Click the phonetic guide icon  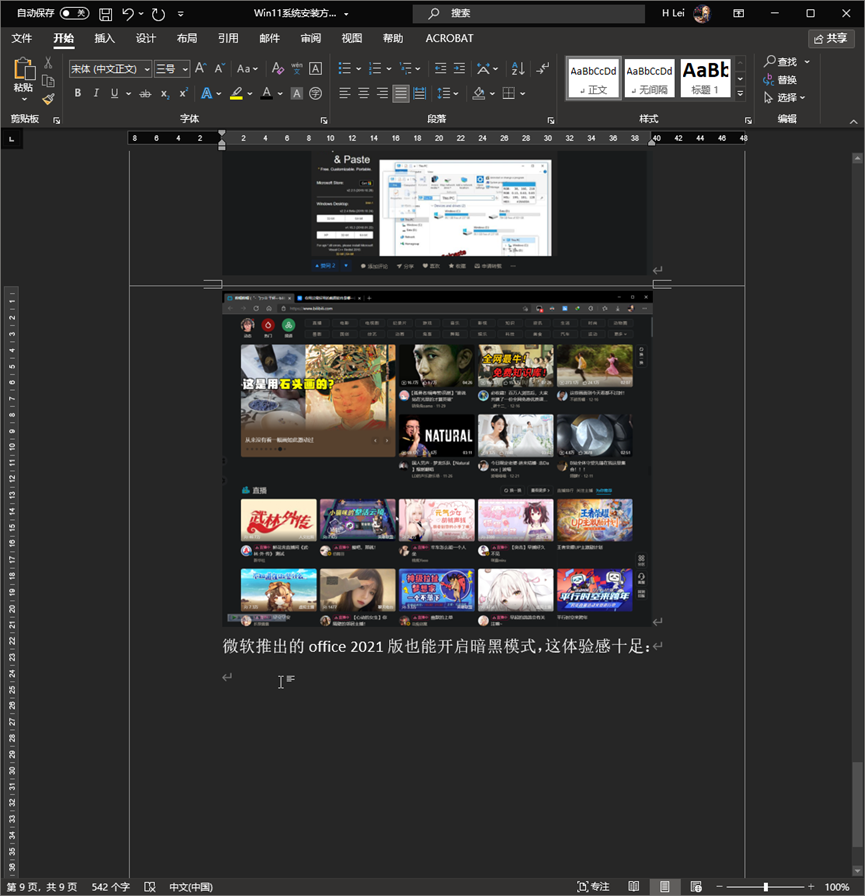coord(297,69)
